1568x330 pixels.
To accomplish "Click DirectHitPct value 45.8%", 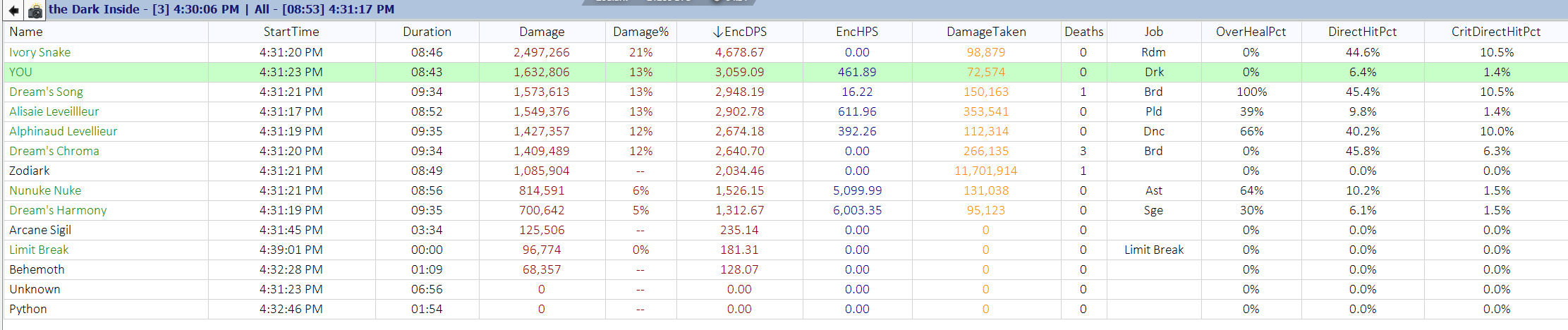I will 1363,151.
